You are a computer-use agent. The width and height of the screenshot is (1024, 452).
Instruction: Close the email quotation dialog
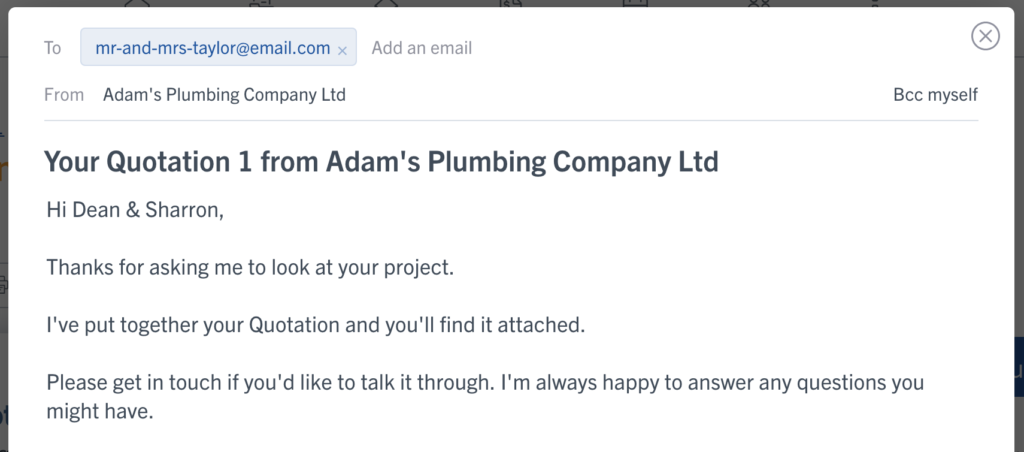tap(985, 36)
